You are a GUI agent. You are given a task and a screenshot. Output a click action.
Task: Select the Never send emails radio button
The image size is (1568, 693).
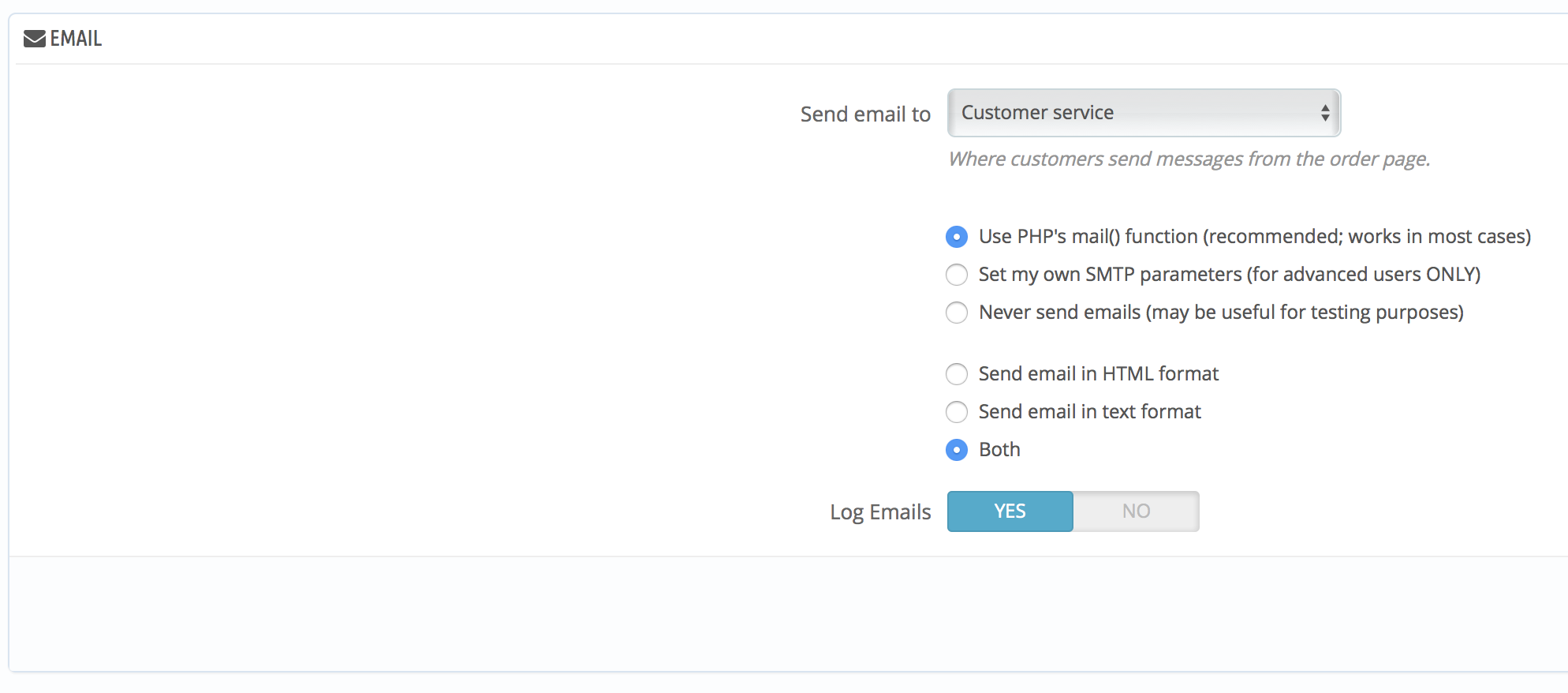(957, 313)
